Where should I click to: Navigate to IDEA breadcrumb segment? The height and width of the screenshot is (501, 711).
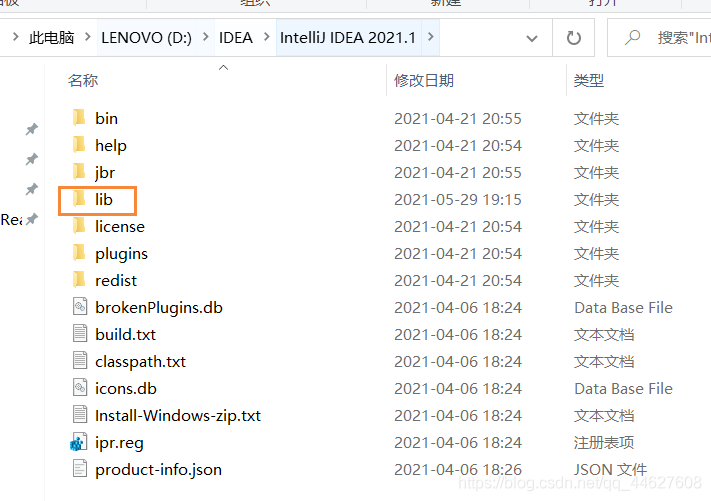[236, 38]
